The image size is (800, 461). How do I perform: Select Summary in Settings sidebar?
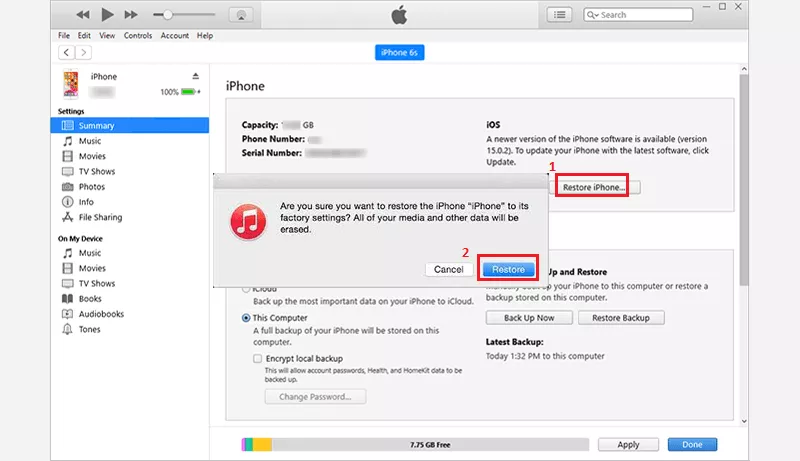(130, 125)
